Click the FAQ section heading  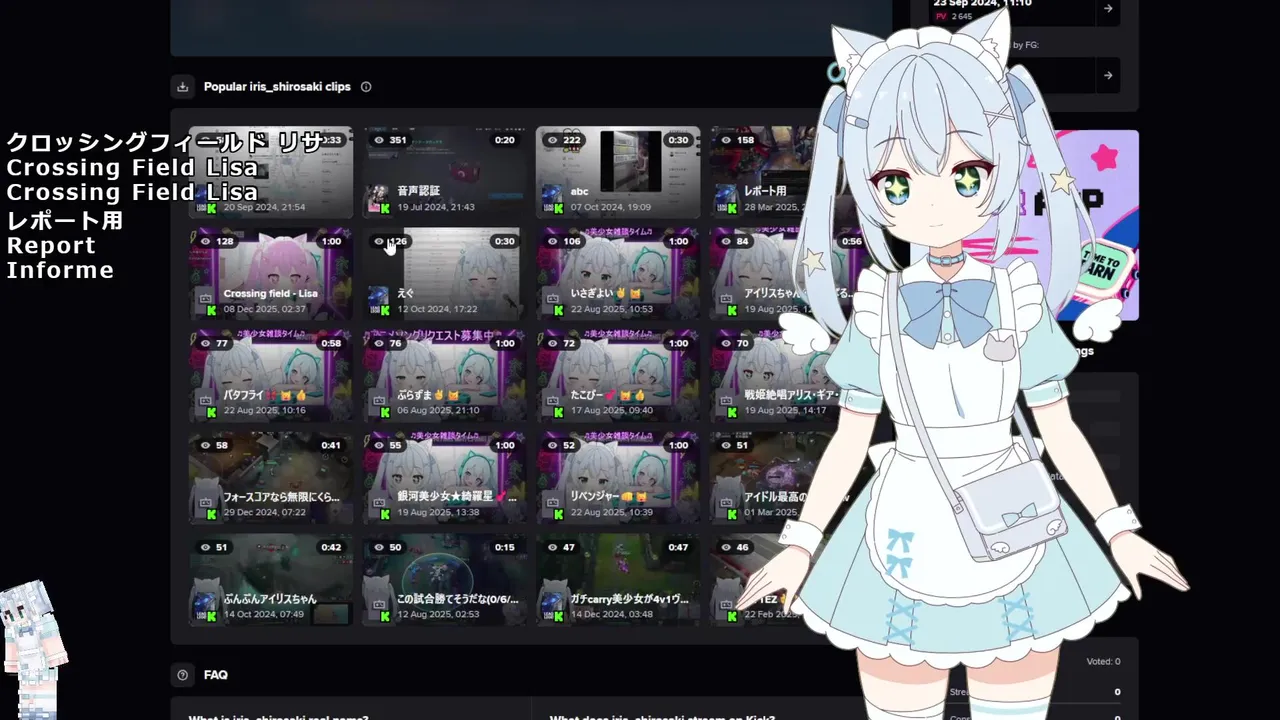216,675
